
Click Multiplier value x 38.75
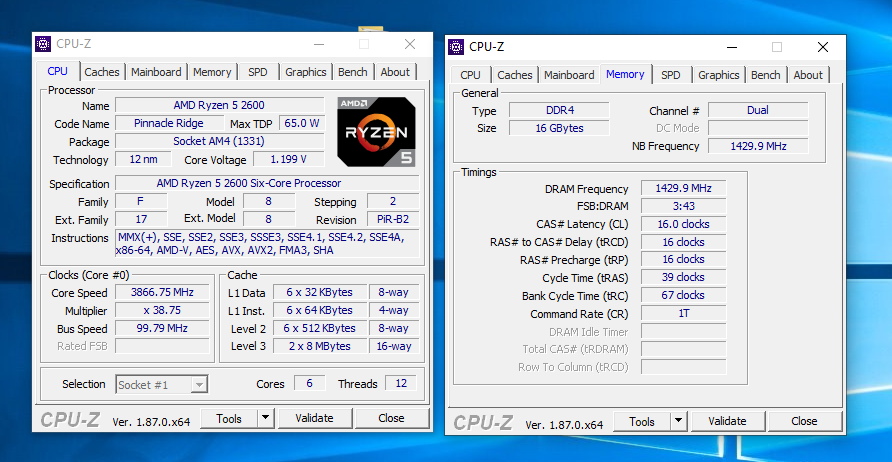pyautogui.click(x=162, y=310)
